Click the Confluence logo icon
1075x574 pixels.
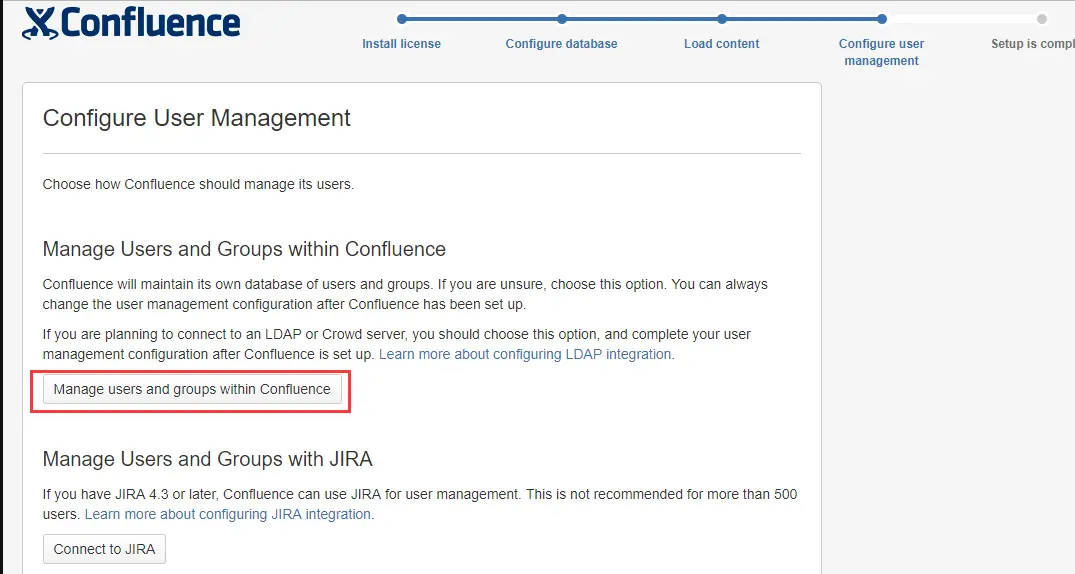click(x=40, y=22)
